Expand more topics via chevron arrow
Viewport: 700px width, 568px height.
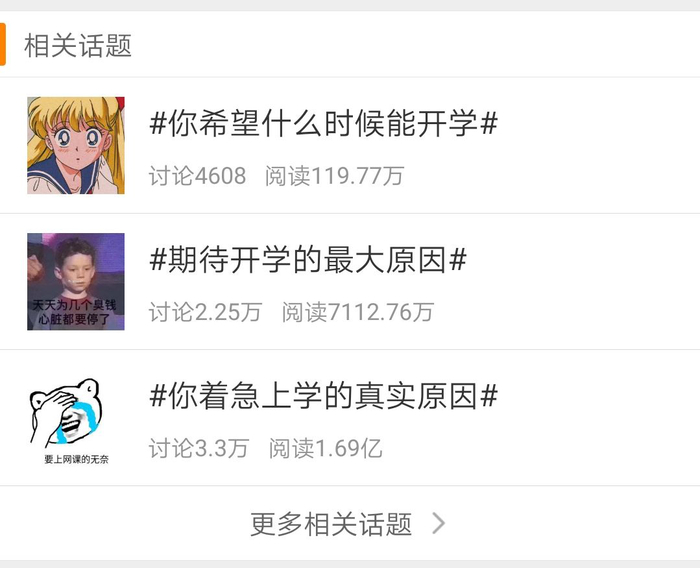point(439,524)
